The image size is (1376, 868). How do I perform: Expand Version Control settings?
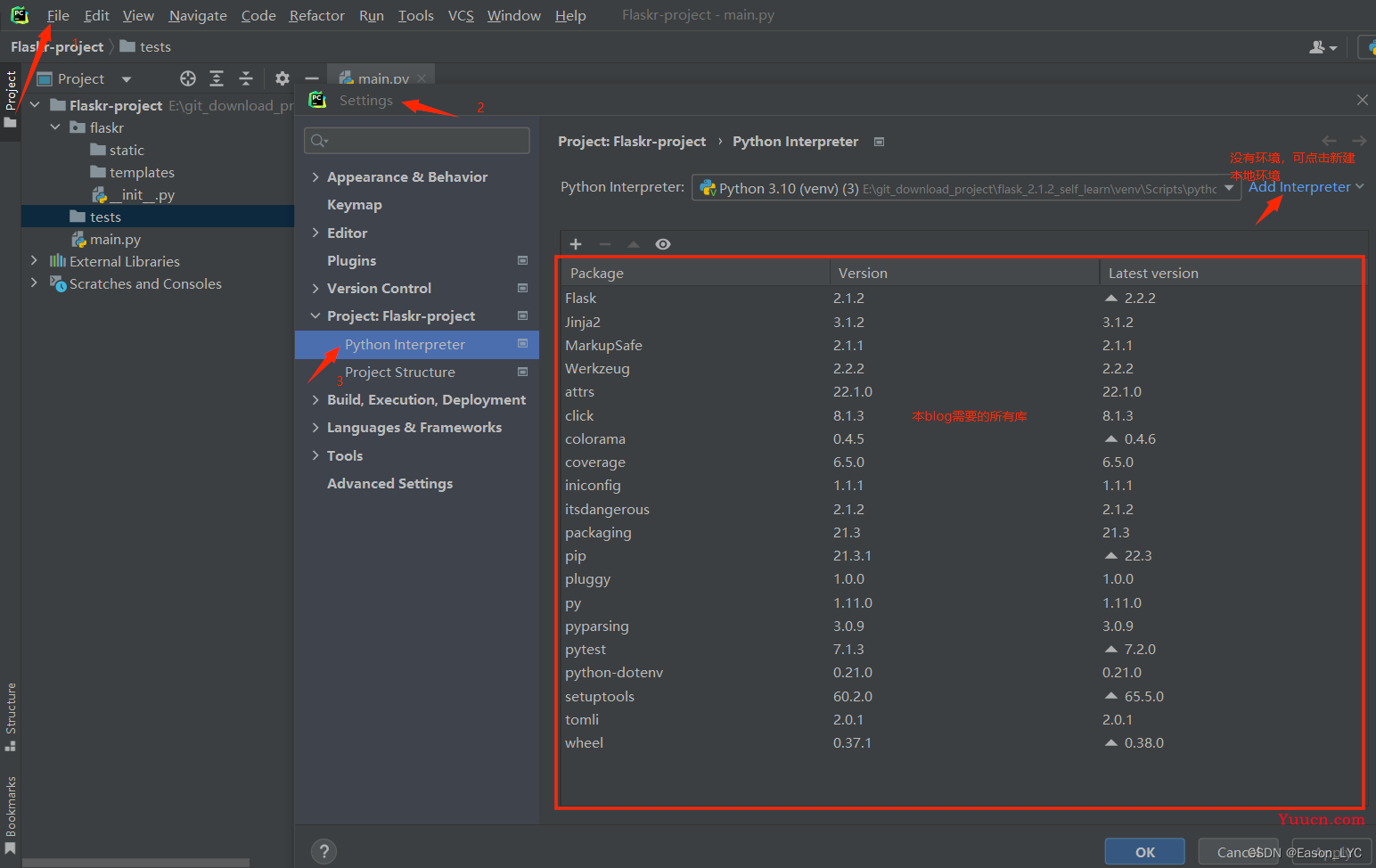click(315, 288)
